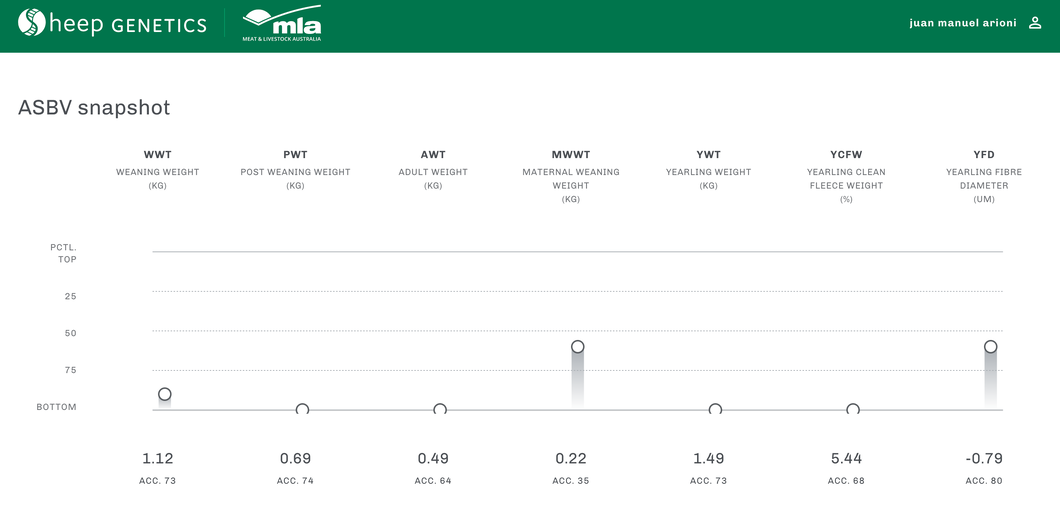Select the WWT value 1.12

tap(157, 458)
